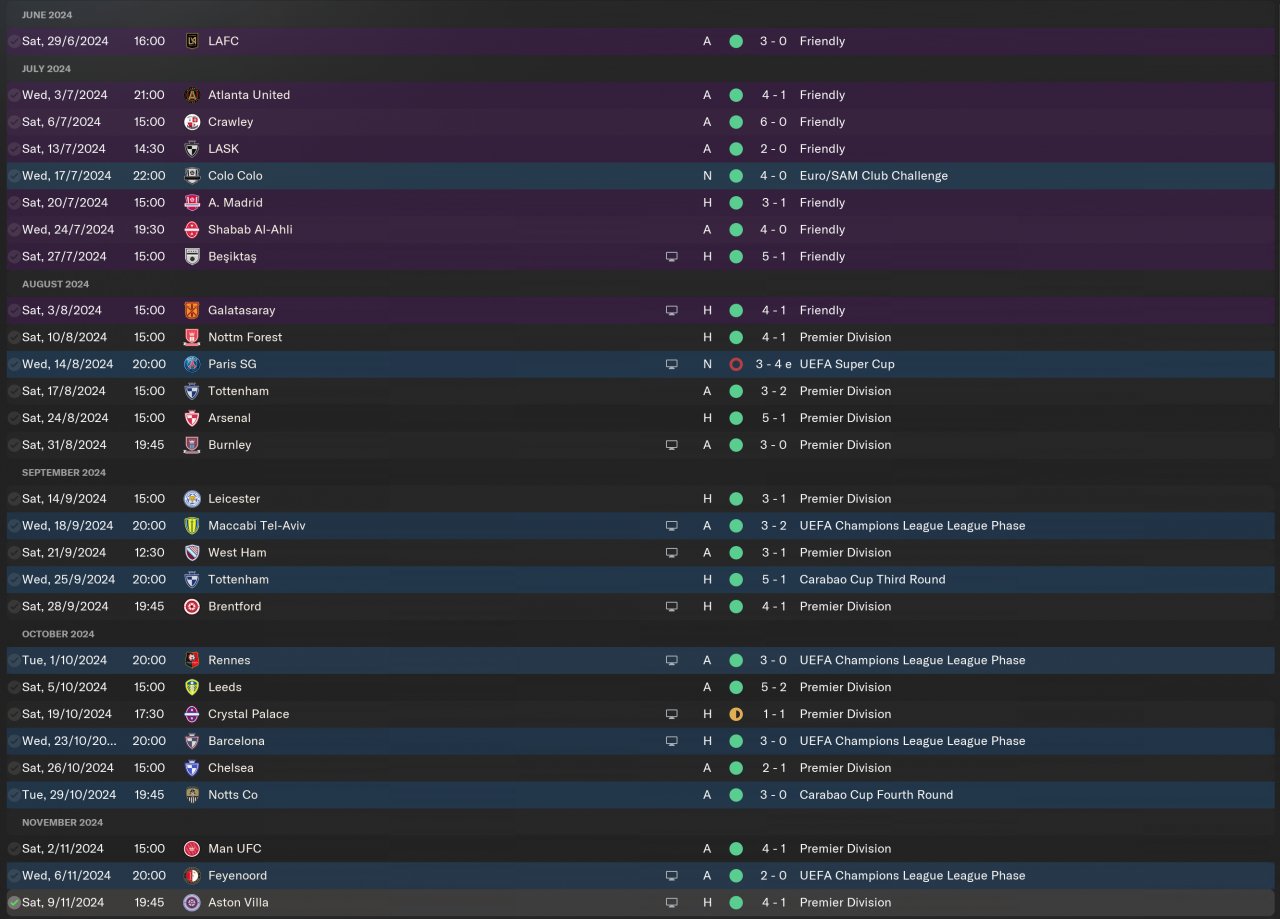Open the UEFA Super Cup competition link
This screenshot has width=1280, height=919.
846,364
